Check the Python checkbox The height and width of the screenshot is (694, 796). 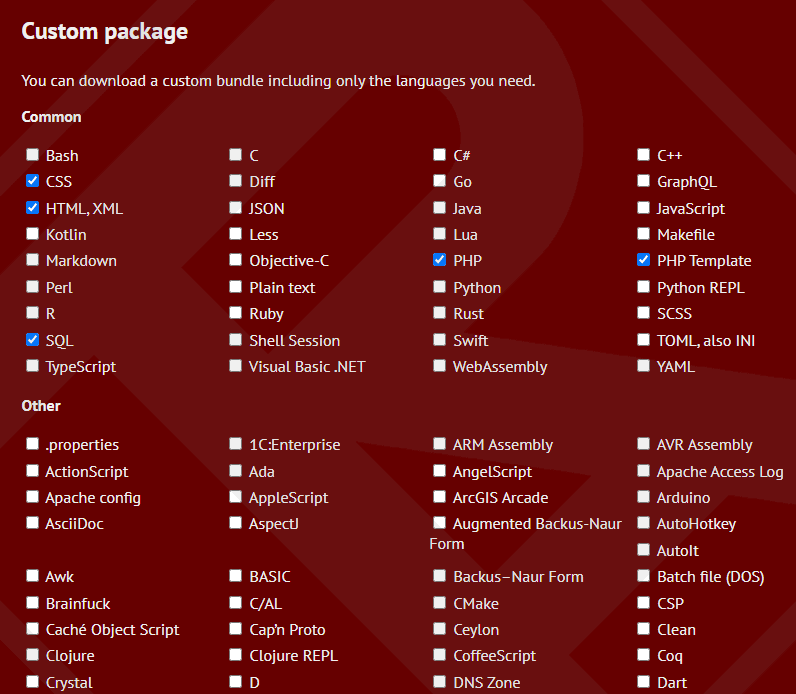point(440,287)
